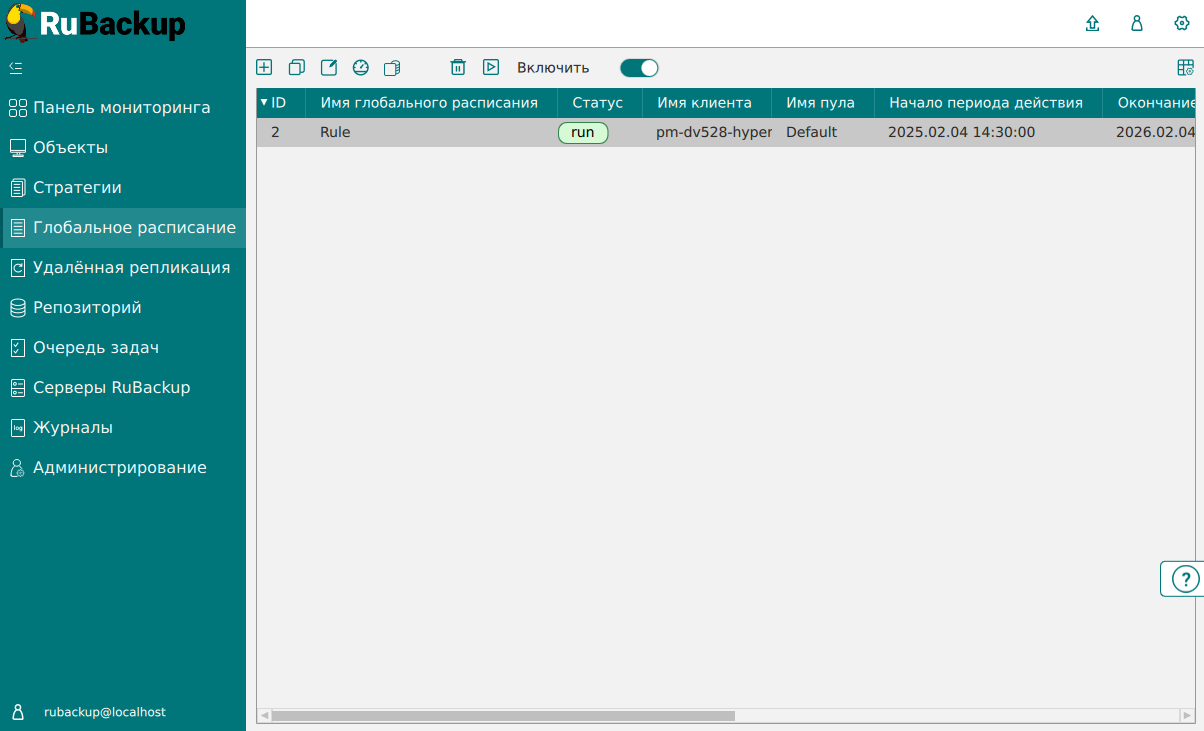
Task: Click Имя клиента column header
Action: pyautogui.click(x=705, y=102)
